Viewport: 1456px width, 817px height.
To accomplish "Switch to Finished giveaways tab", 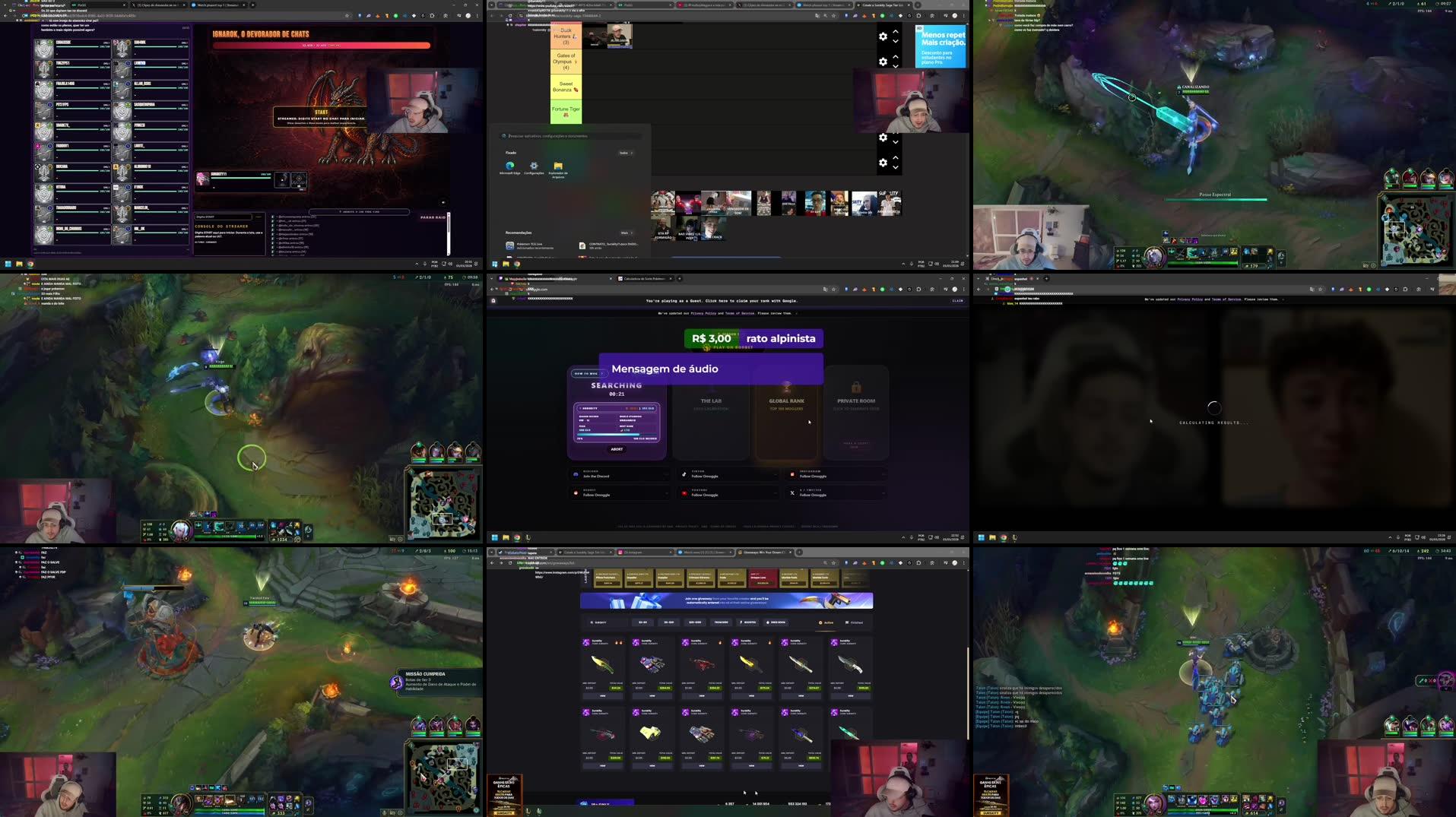I will (x=854, y=622).
